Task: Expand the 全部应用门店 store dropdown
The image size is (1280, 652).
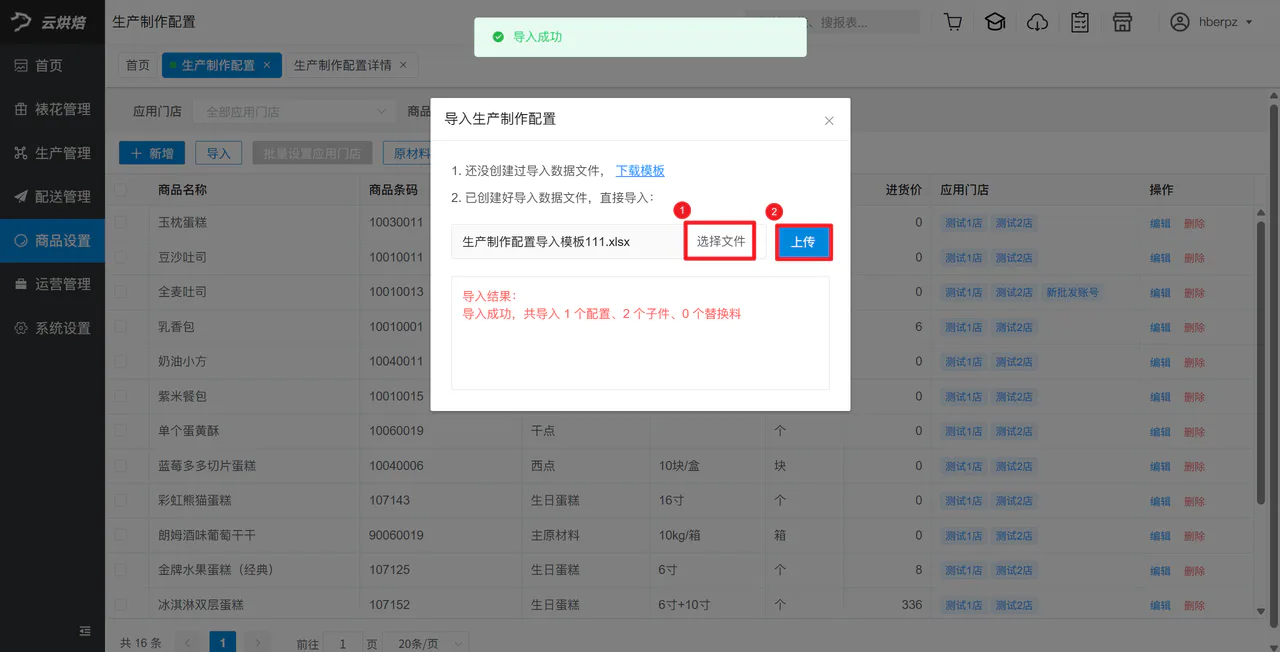Action: coord(294,112)
